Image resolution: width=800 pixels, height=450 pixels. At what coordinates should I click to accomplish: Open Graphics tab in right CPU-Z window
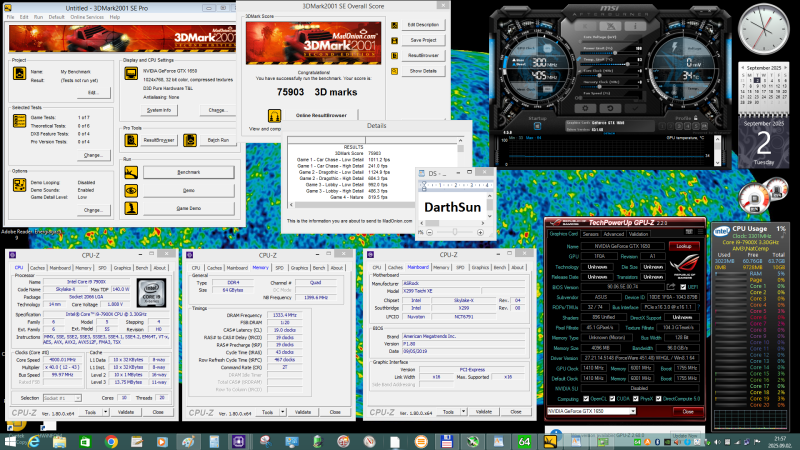(x=480, y=267)
